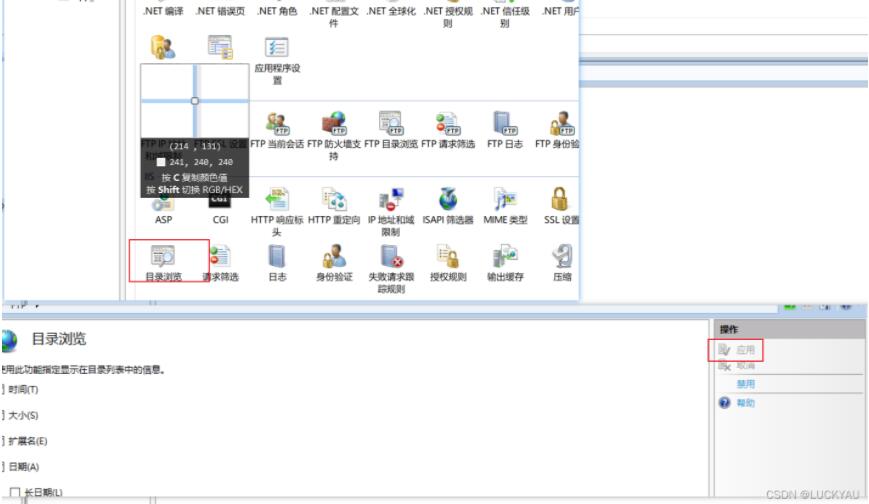Open the FTP 当前会话 icon

pyautogui.click(x=277, y=123)
